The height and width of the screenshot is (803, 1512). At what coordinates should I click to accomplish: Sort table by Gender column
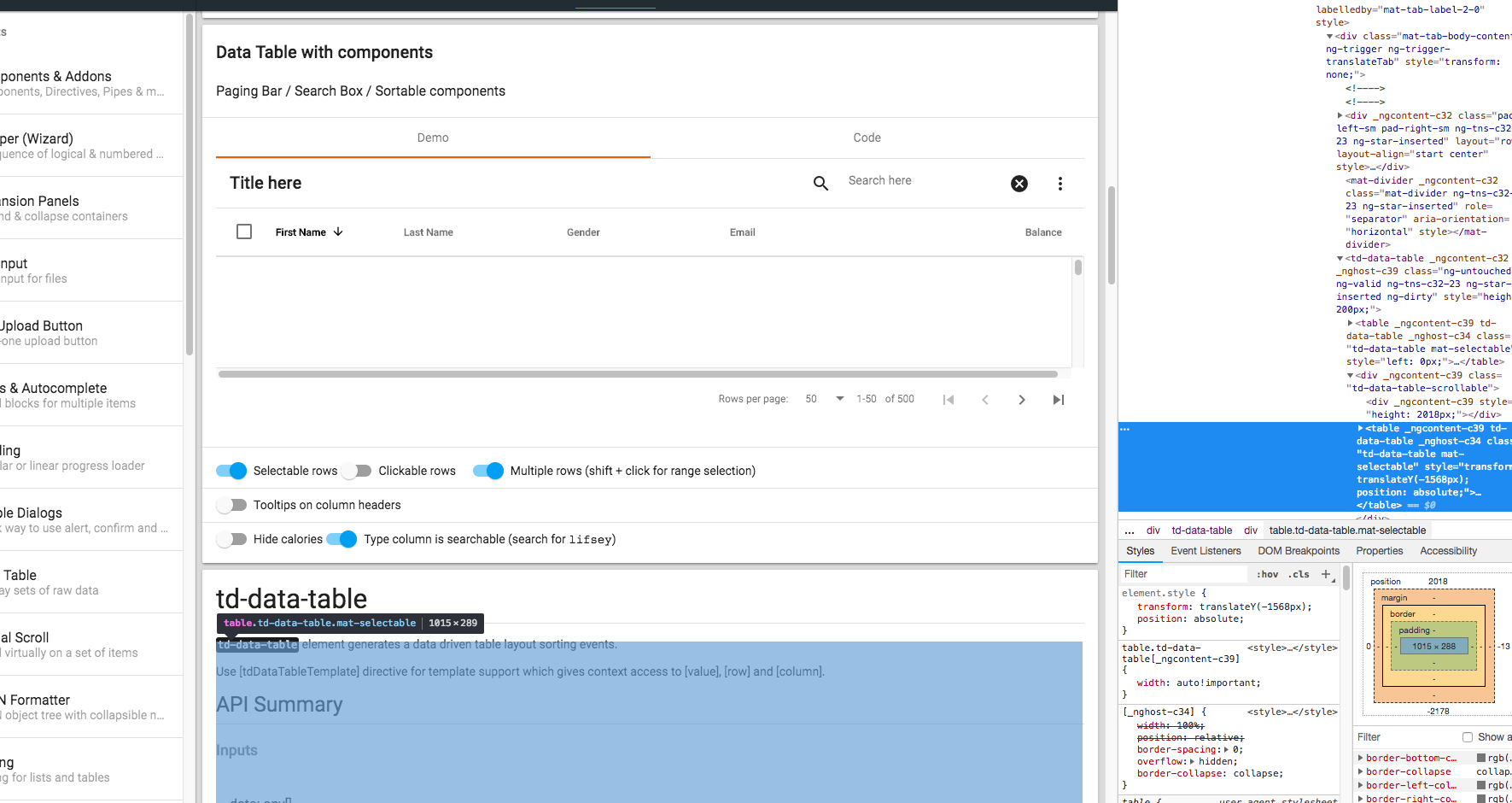[583, 232]
